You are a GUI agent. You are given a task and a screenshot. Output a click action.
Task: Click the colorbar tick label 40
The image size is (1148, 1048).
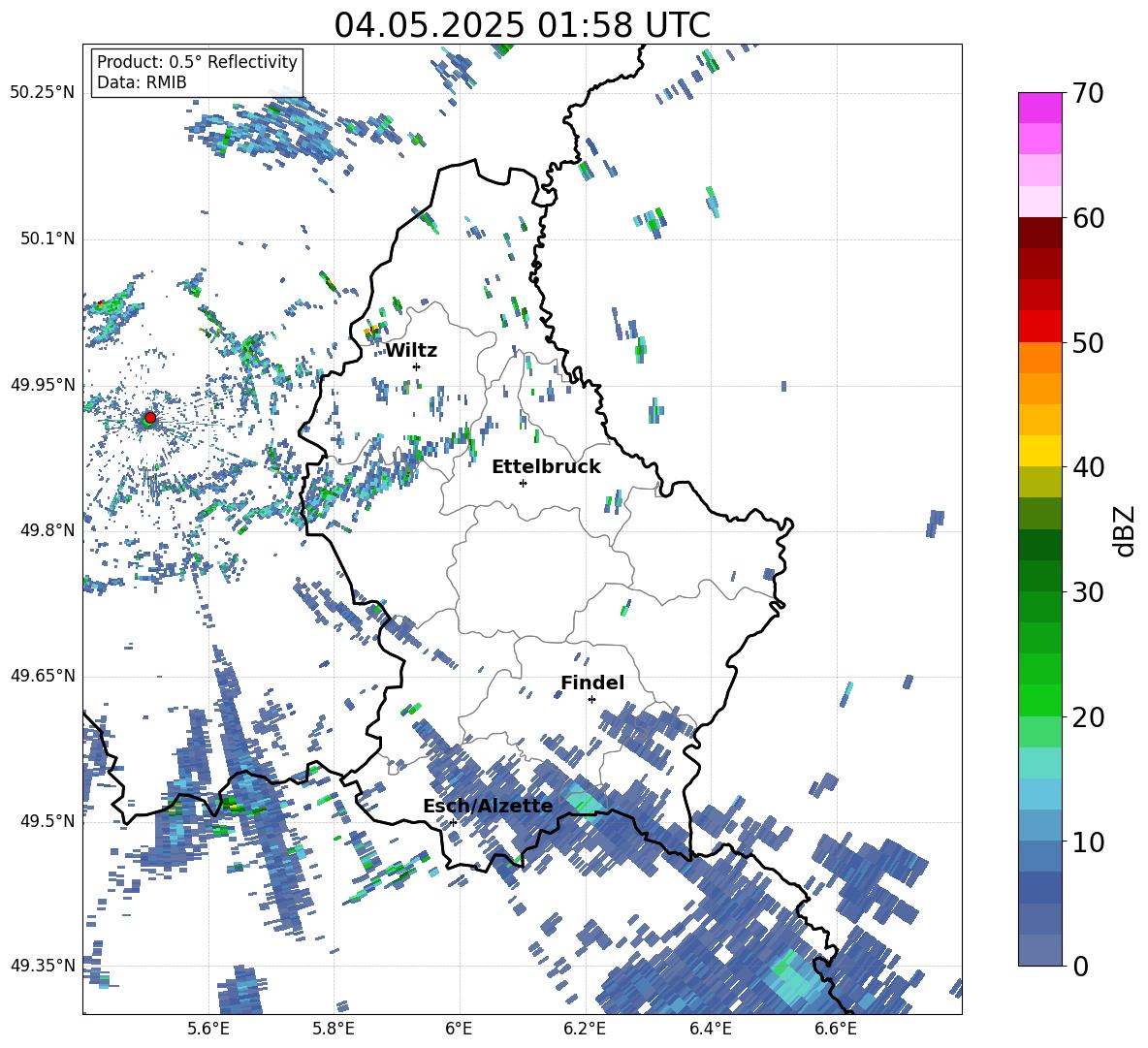coord(1087,467)
